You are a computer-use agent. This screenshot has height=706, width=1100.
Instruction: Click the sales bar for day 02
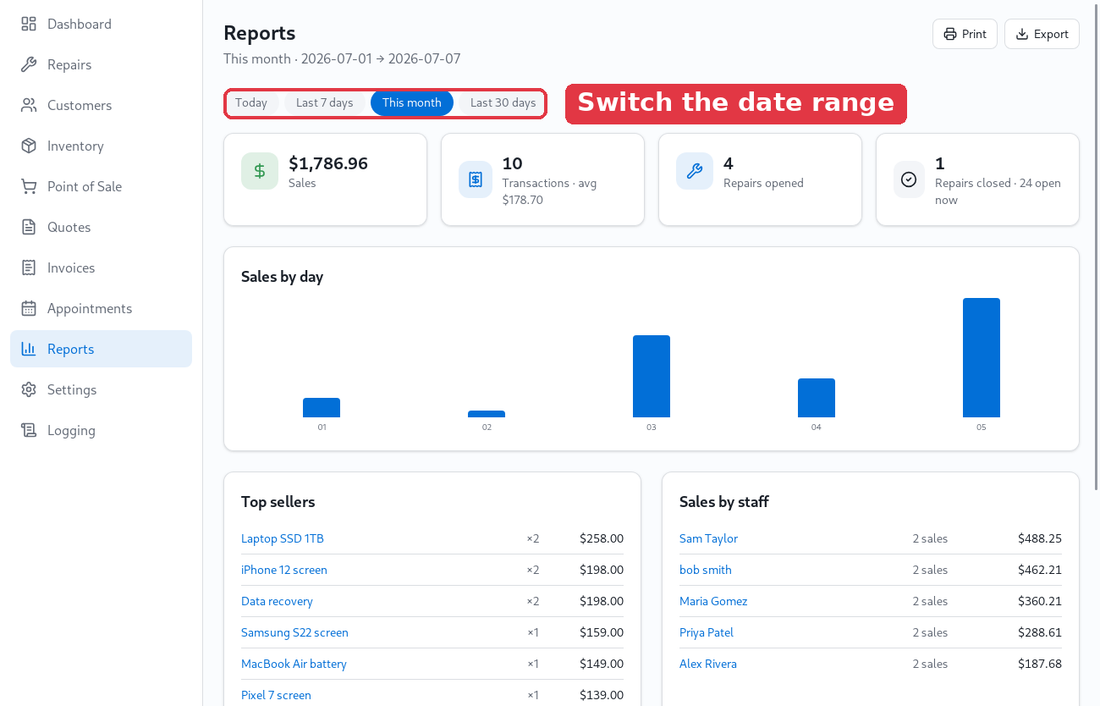(486, 414)
